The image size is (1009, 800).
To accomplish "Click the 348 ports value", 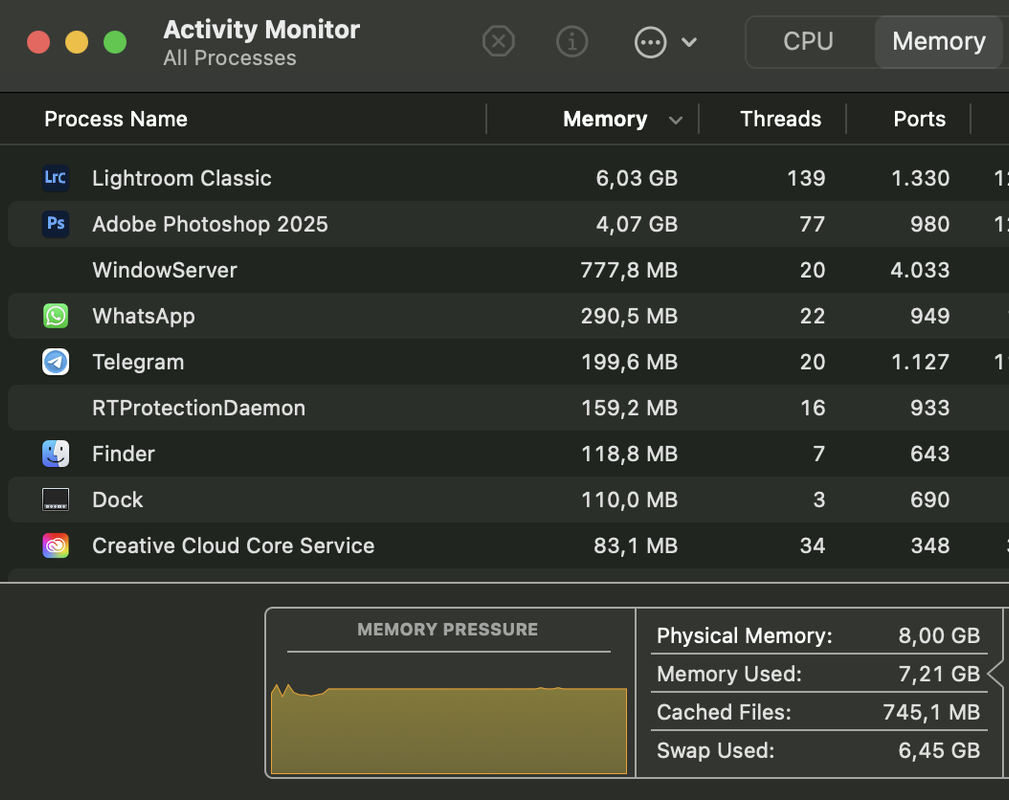I will pyautogui.click(x=930, y=546).
